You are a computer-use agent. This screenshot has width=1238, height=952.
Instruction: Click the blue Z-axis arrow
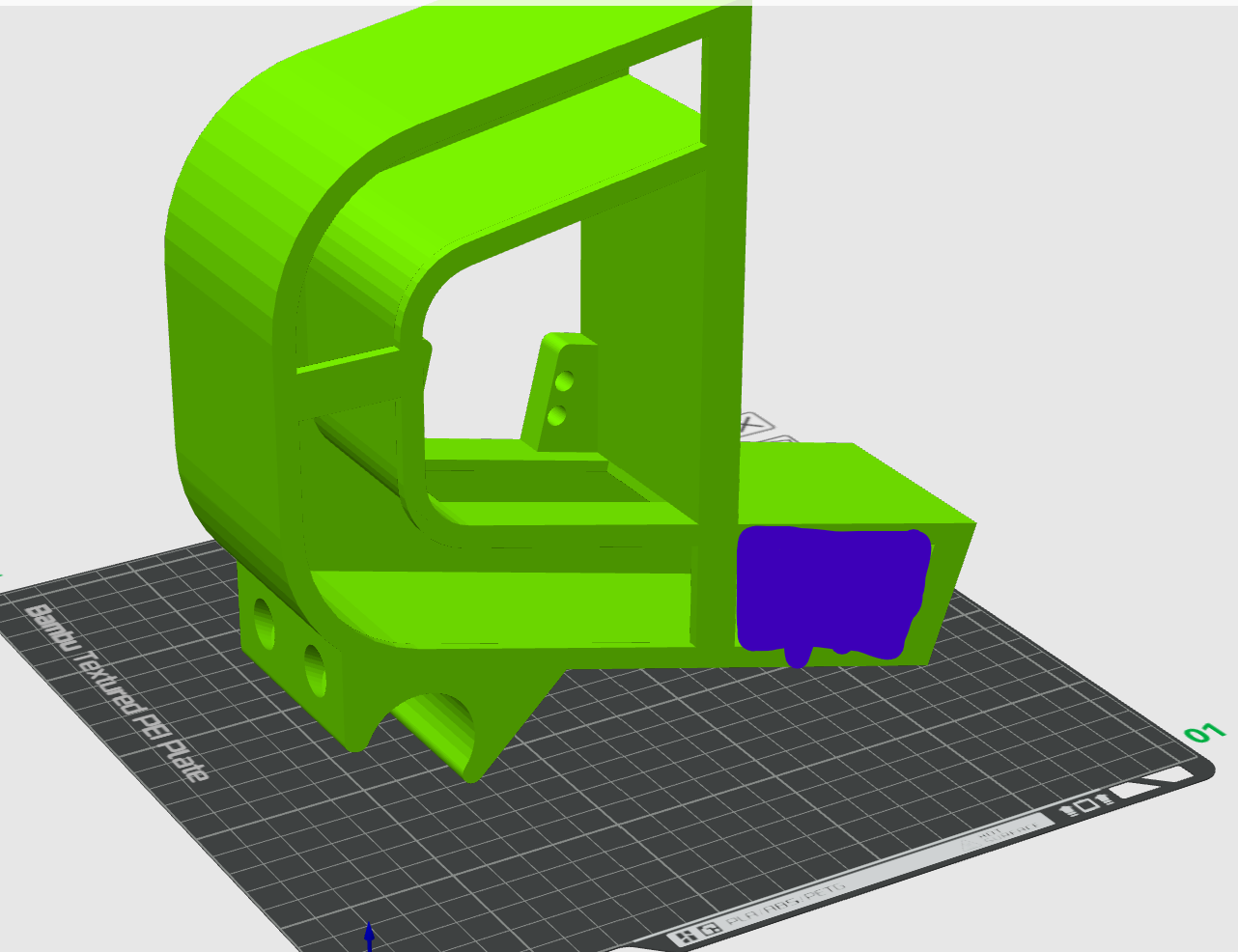point(369,936)
